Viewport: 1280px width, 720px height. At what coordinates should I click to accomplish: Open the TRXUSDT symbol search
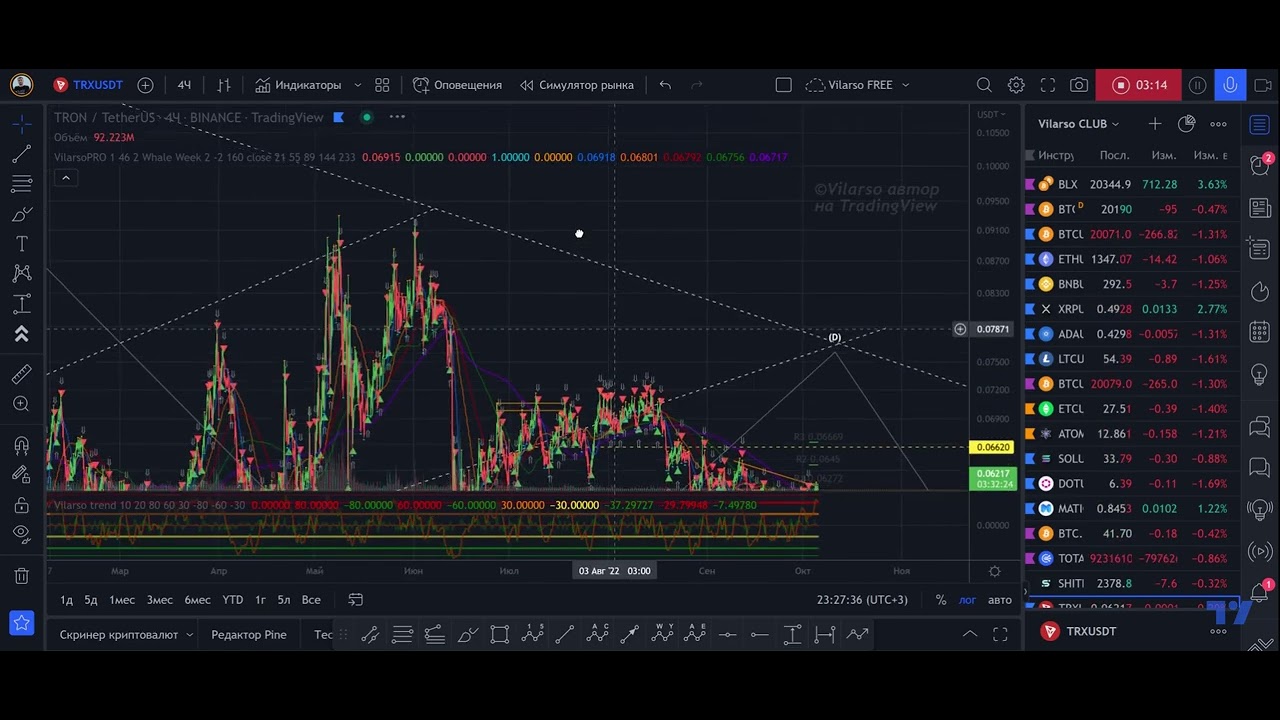(88, 85)
